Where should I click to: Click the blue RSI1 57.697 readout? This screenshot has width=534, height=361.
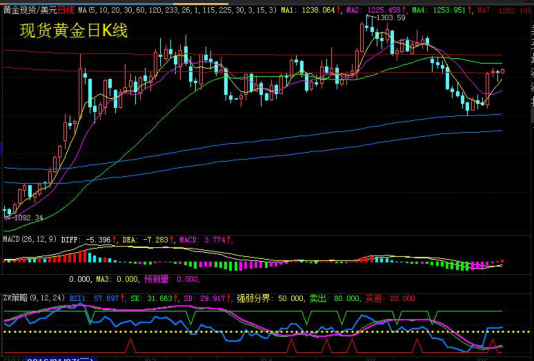point(94,299)
